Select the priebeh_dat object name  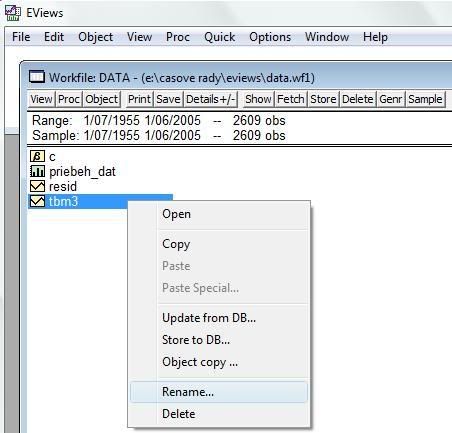82,171
